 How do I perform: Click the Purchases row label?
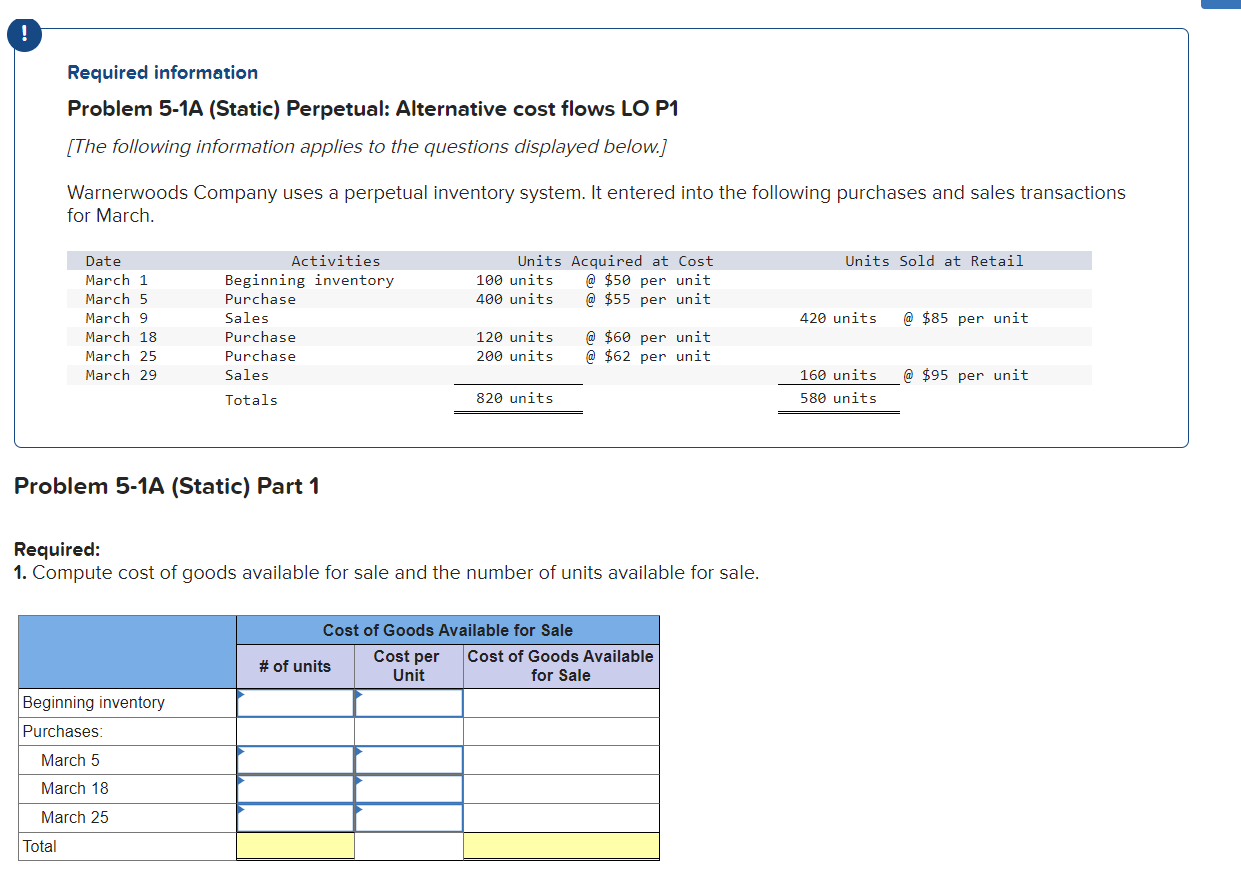pos(55,731)
